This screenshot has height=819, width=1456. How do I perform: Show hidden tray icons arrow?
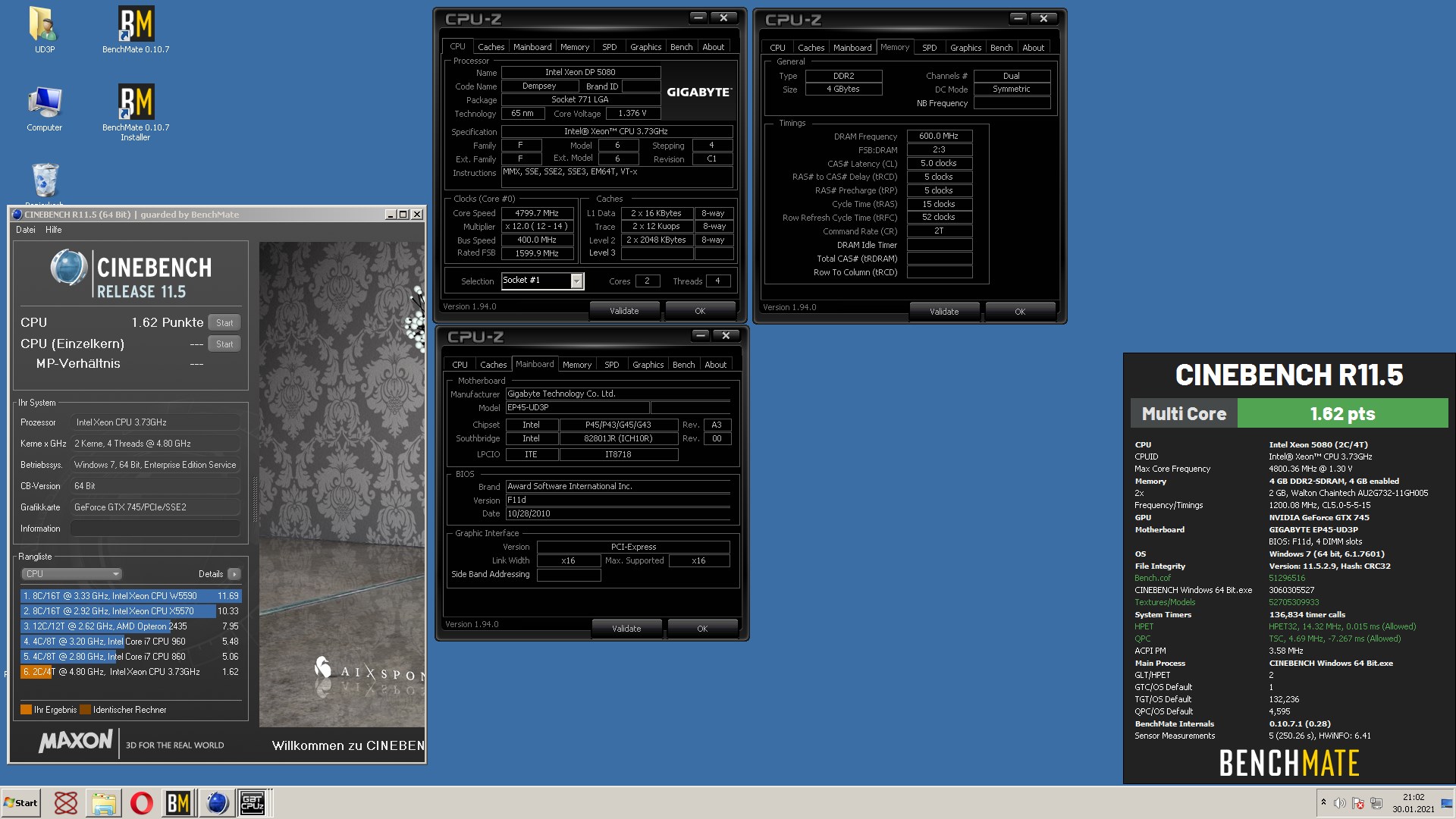pyautogui.click(x=1323, y=802)
